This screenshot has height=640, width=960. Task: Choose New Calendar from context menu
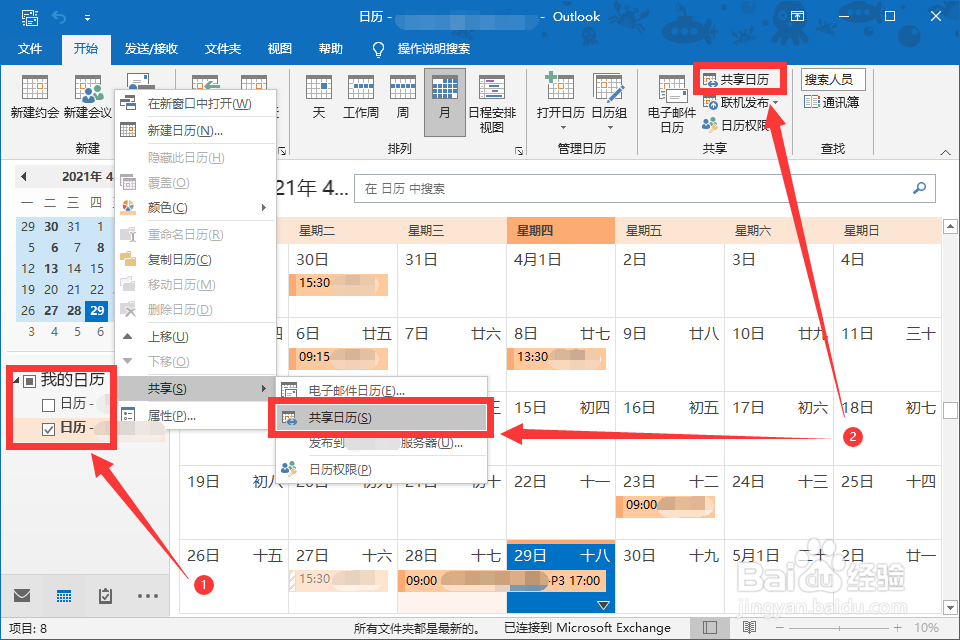pos(196,130)
